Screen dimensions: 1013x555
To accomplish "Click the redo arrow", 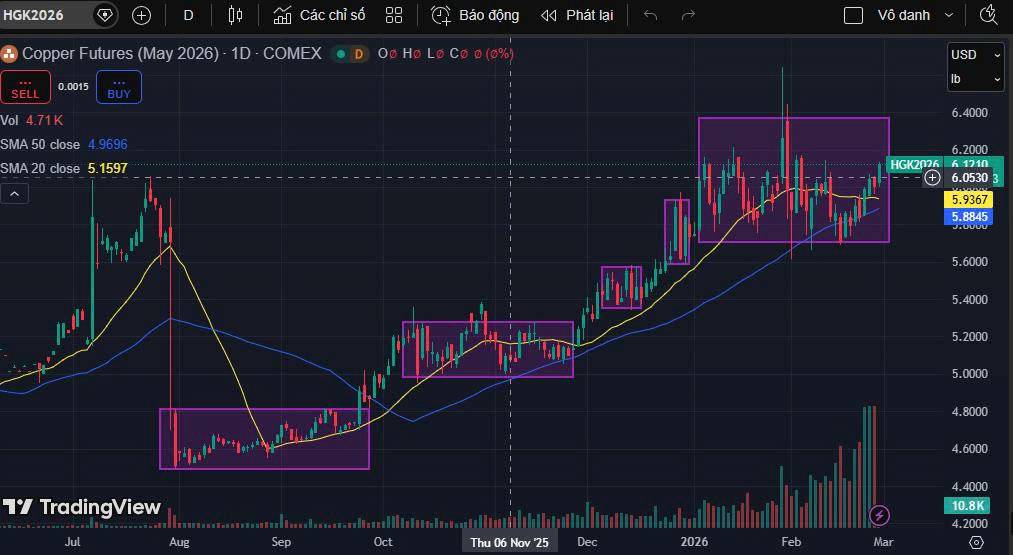I will [689, 15].
